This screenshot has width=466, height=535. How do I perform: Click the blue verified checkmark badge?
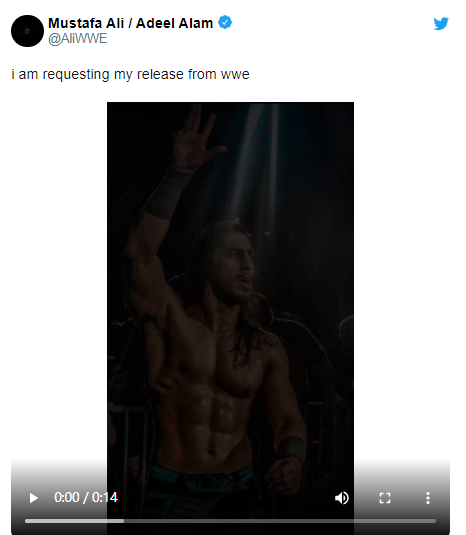pyautogui.click(x=225, y=23)
